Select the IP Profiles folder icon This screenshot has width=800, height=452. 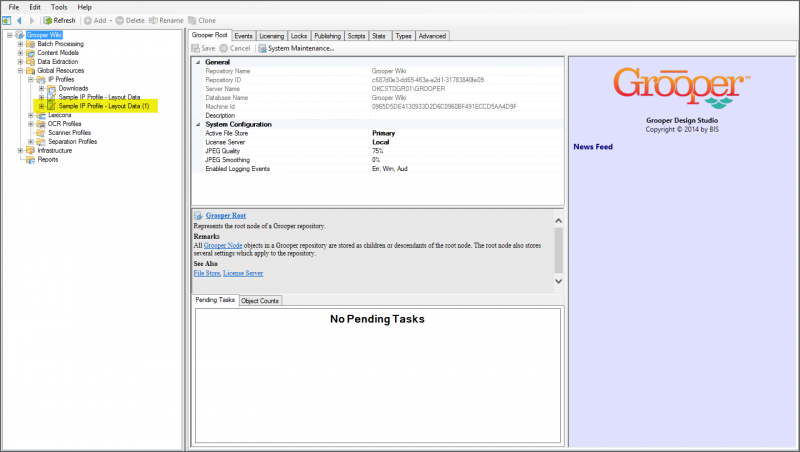(41, 80)
